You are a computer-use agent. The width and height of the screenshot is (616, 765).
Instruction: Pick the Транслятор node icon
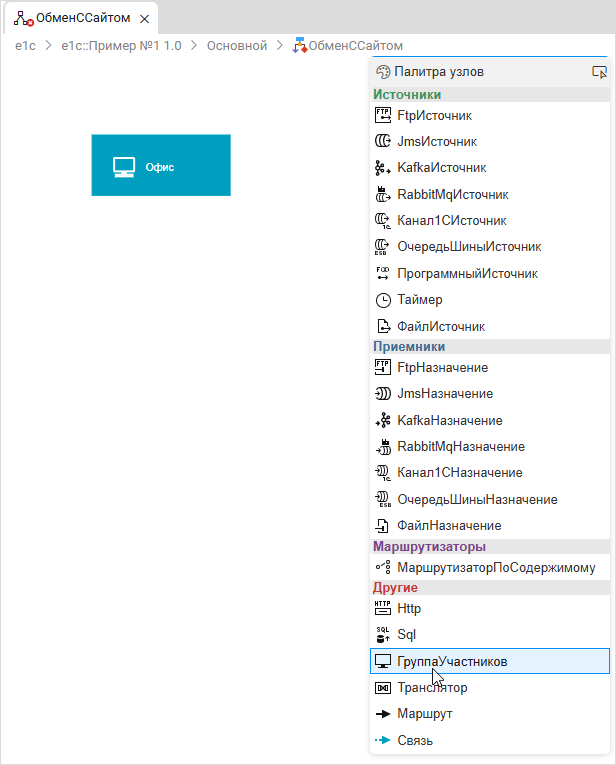[x=381, y=688]
